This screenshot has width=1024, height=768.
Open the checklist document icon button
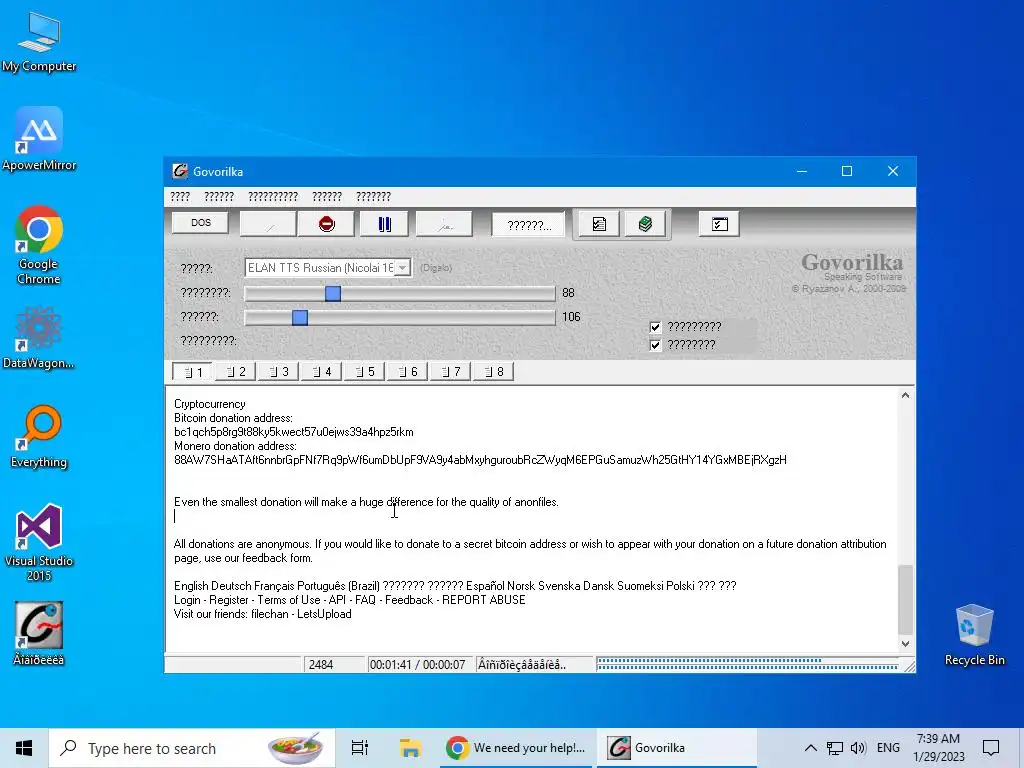point(599,224)
